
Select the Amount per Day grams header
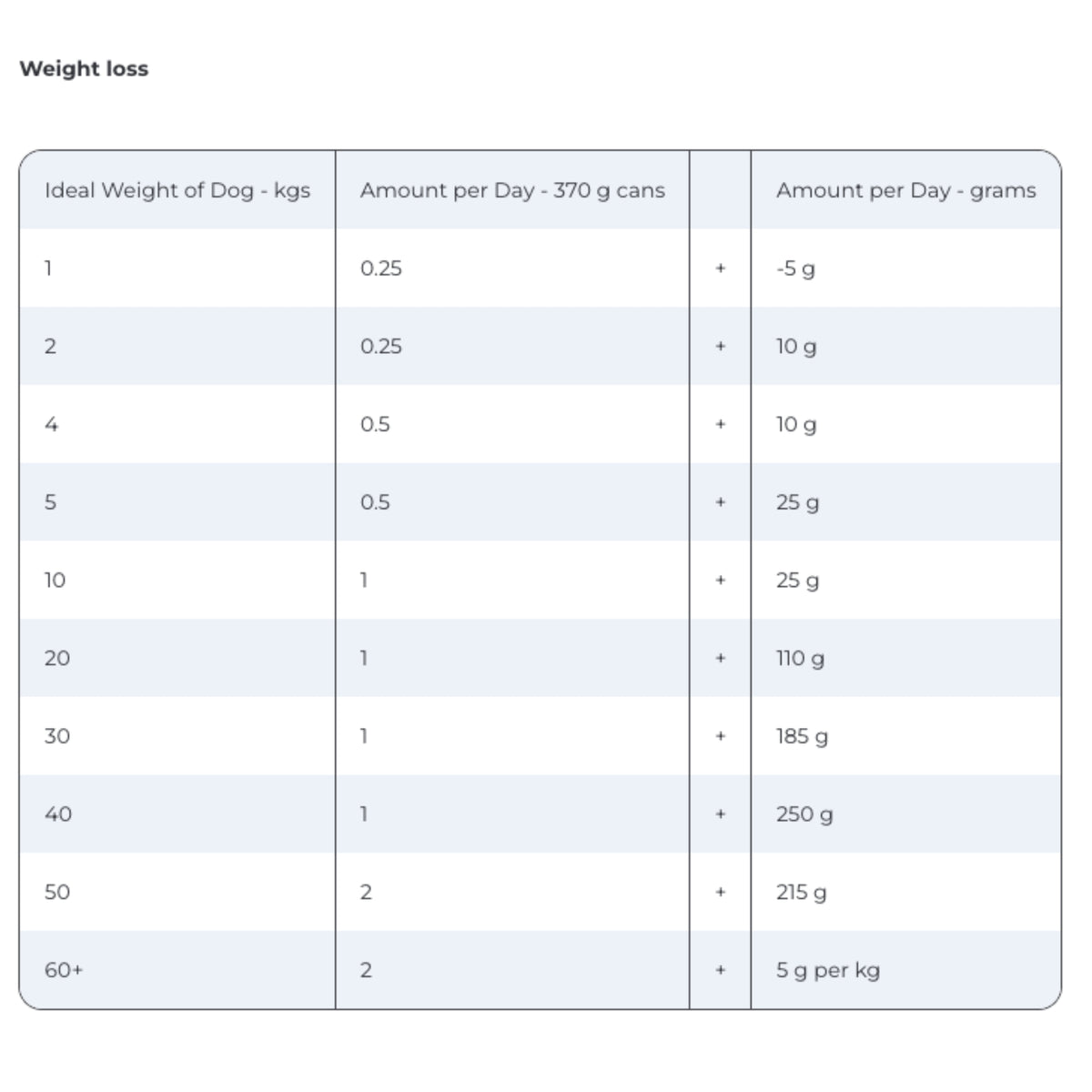pos(905,190)
